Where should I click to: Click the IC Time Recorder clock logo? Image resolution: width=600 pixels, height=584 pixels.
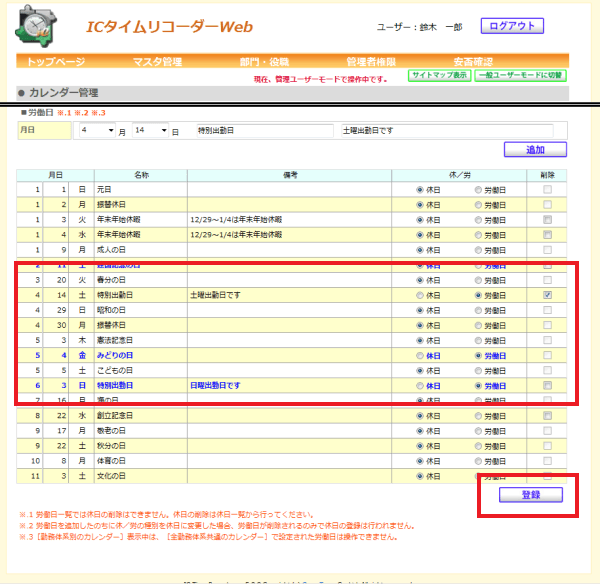tap(36, 26)
